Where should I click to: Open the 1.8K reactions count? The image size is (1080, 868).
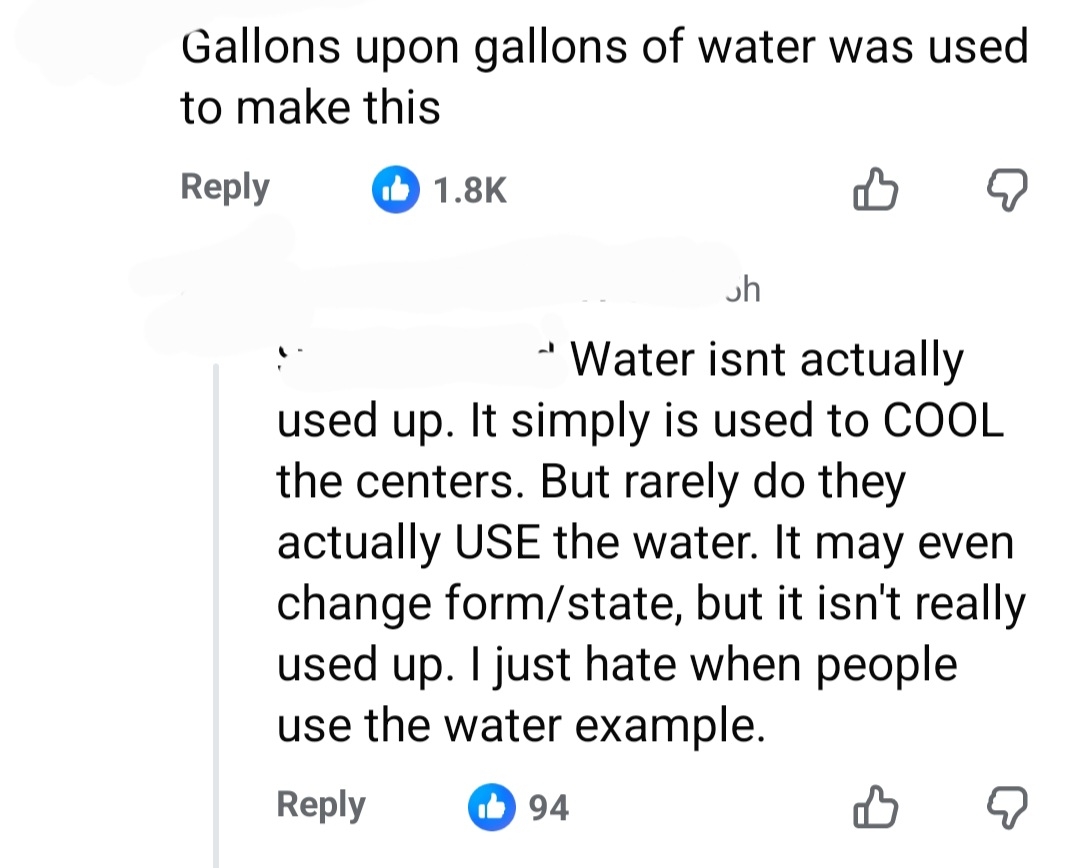click(470, 189)
